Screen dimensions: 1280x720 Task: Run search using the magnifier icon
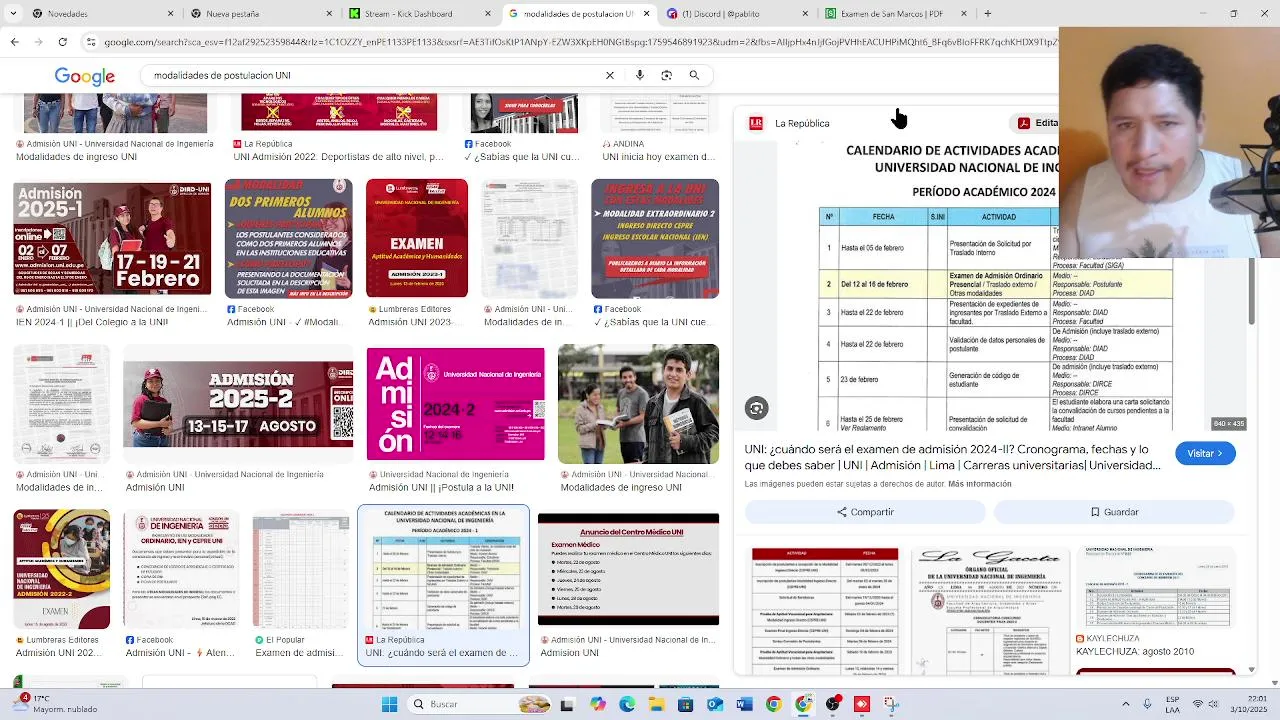(694, 75)
